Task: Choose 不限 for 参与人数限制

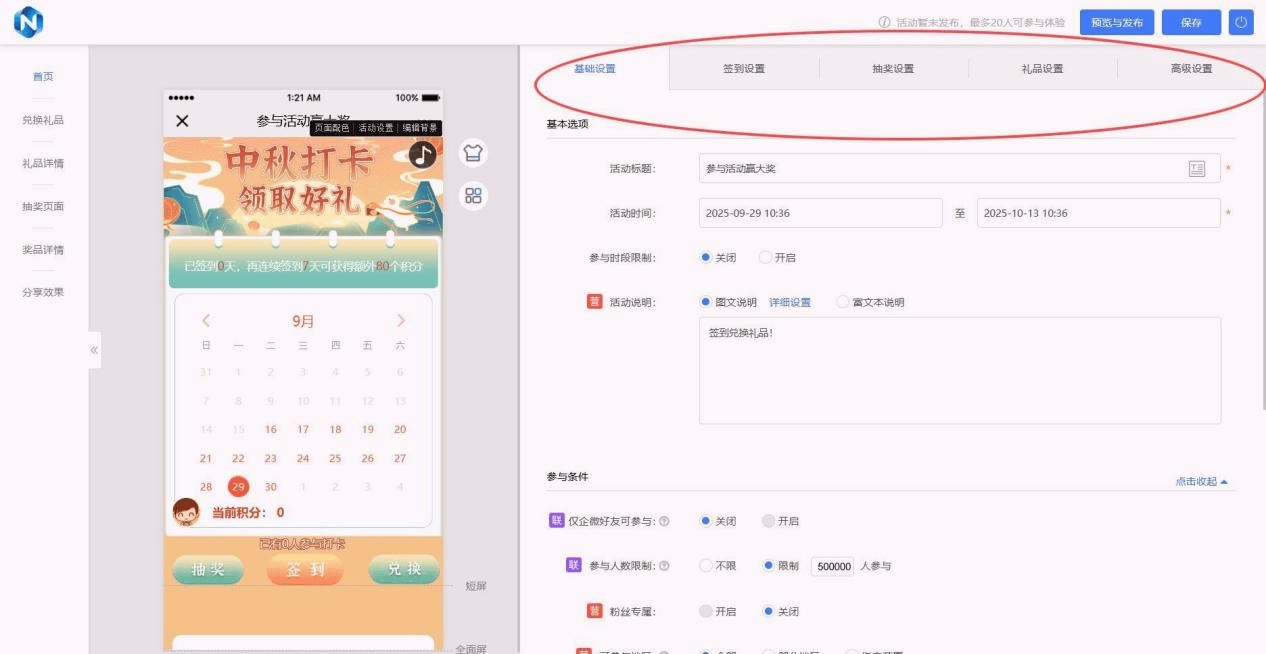Action: 707,566
